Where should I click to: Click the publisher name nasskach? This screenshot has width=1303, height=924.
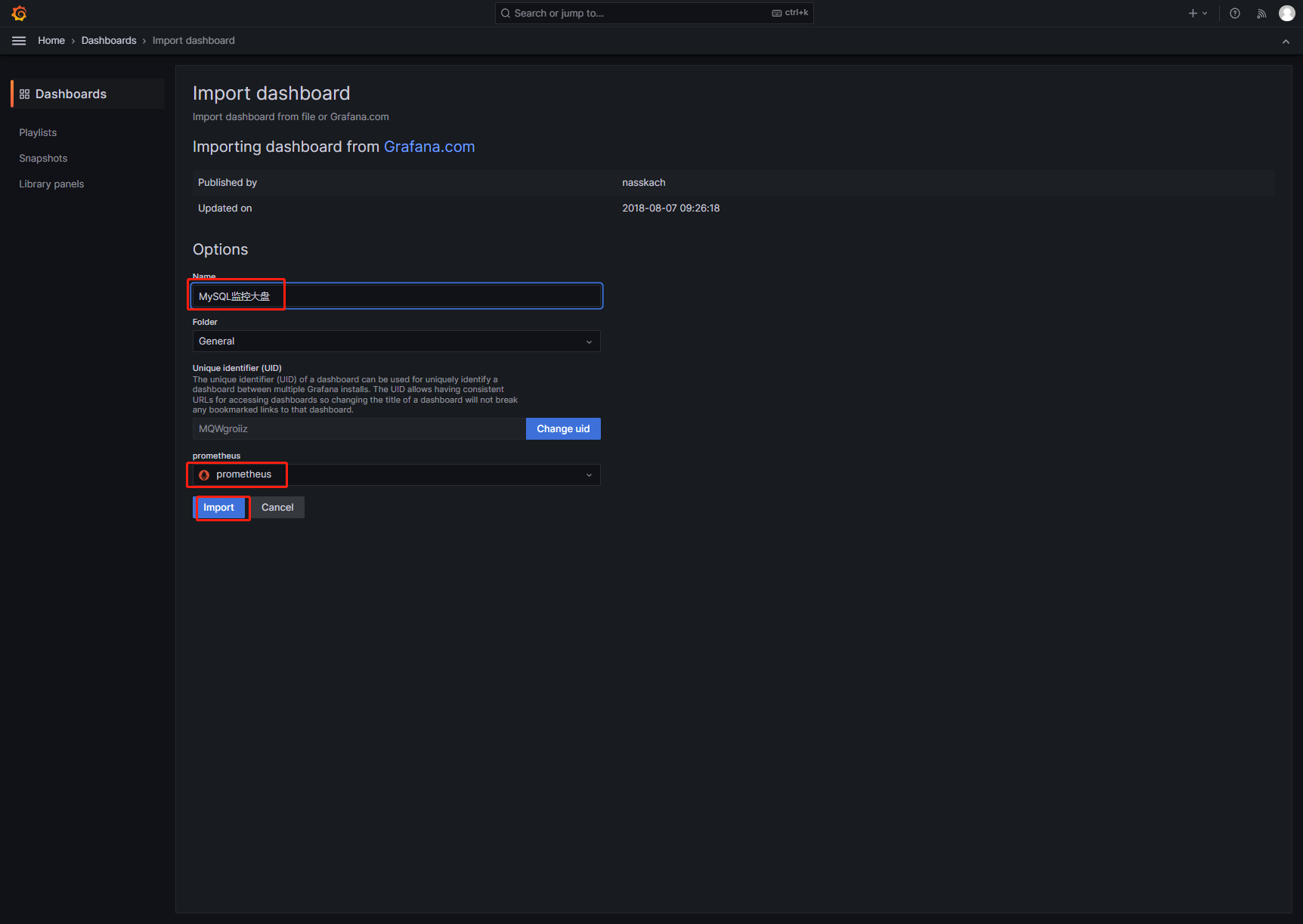click(644, 183)
